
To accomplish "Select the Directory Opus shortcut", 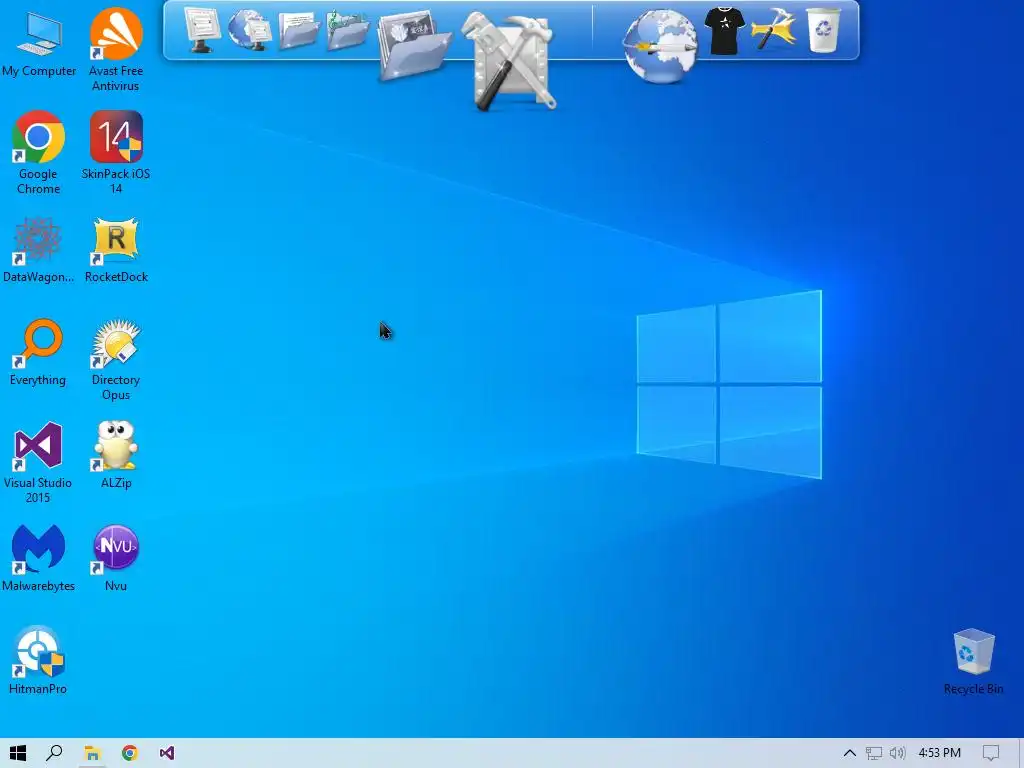I will point(116,359).
